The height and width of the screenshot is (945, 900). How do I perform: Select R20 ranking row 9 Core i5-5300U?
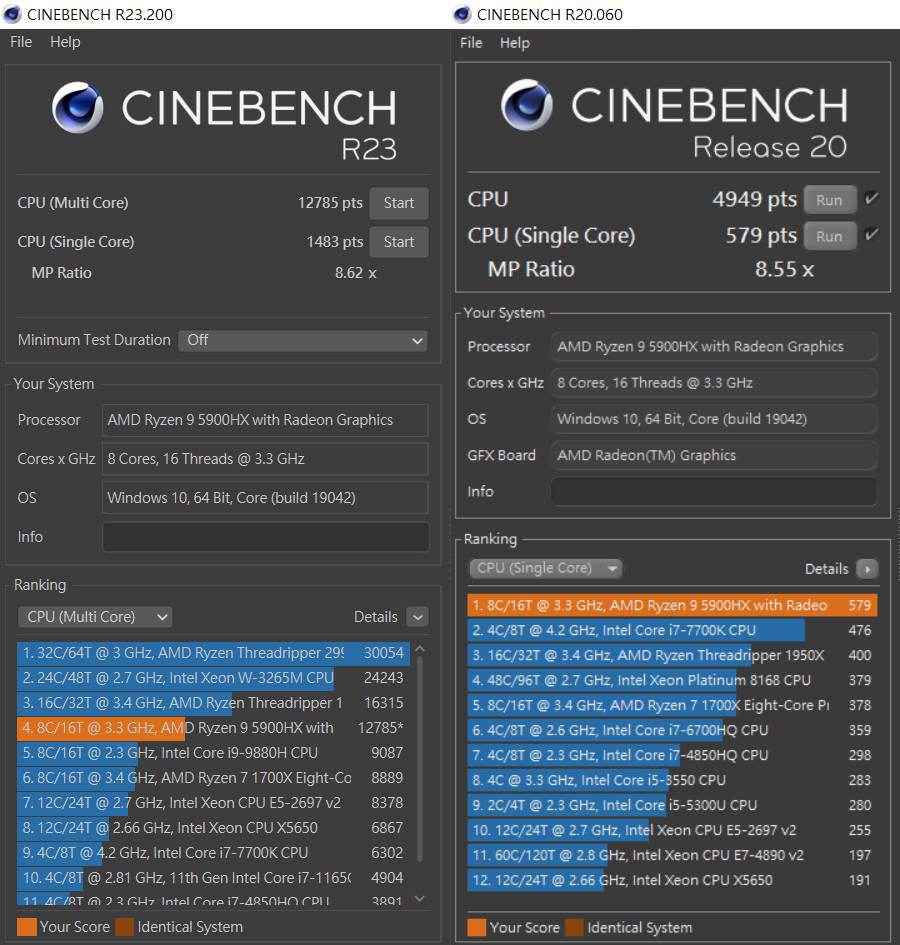pyautogui.click(x=672, y=805)
